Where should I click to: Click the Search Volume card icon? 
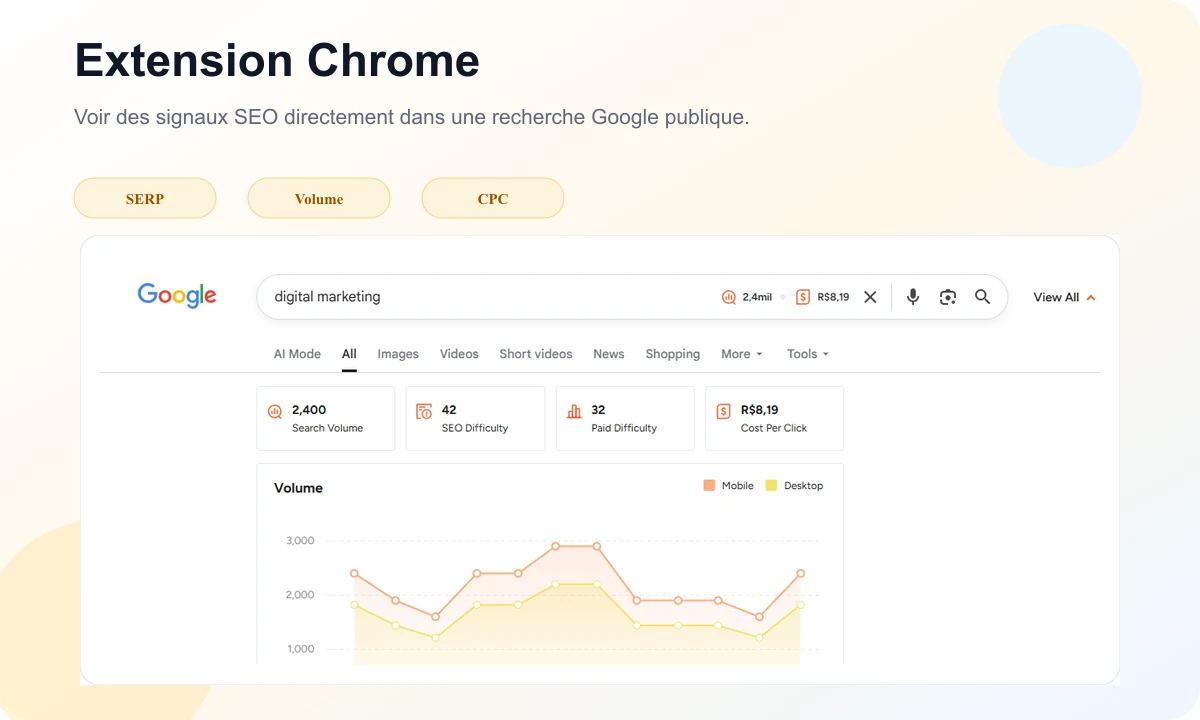pos(275,411)
